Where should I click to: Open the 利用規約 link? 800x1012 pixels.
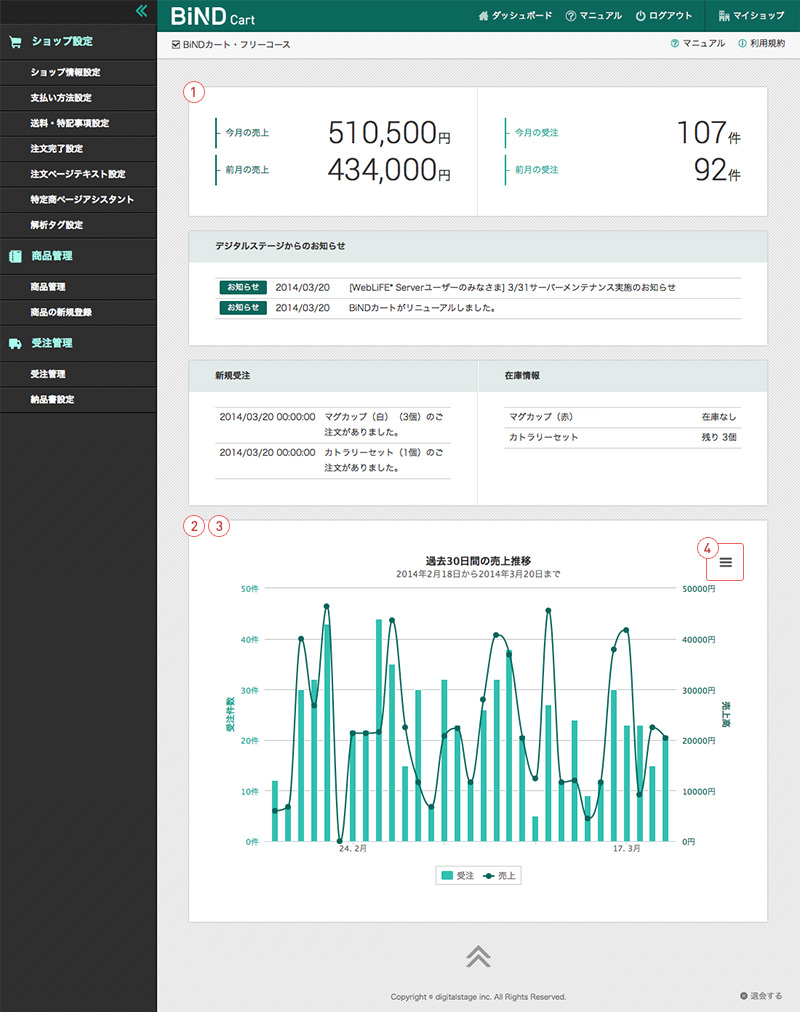pos(761,44)
